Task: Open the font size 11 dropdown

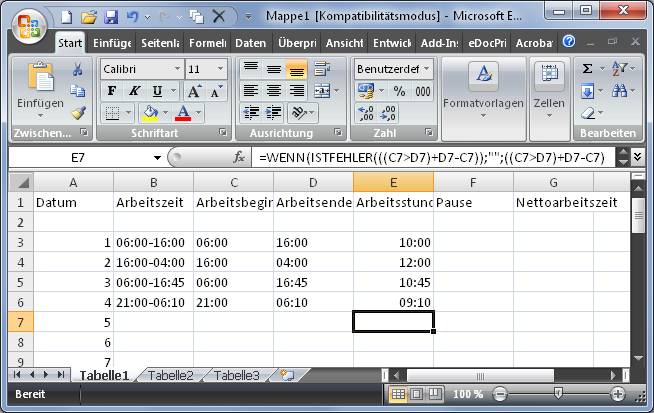Action: pos(221,69)
